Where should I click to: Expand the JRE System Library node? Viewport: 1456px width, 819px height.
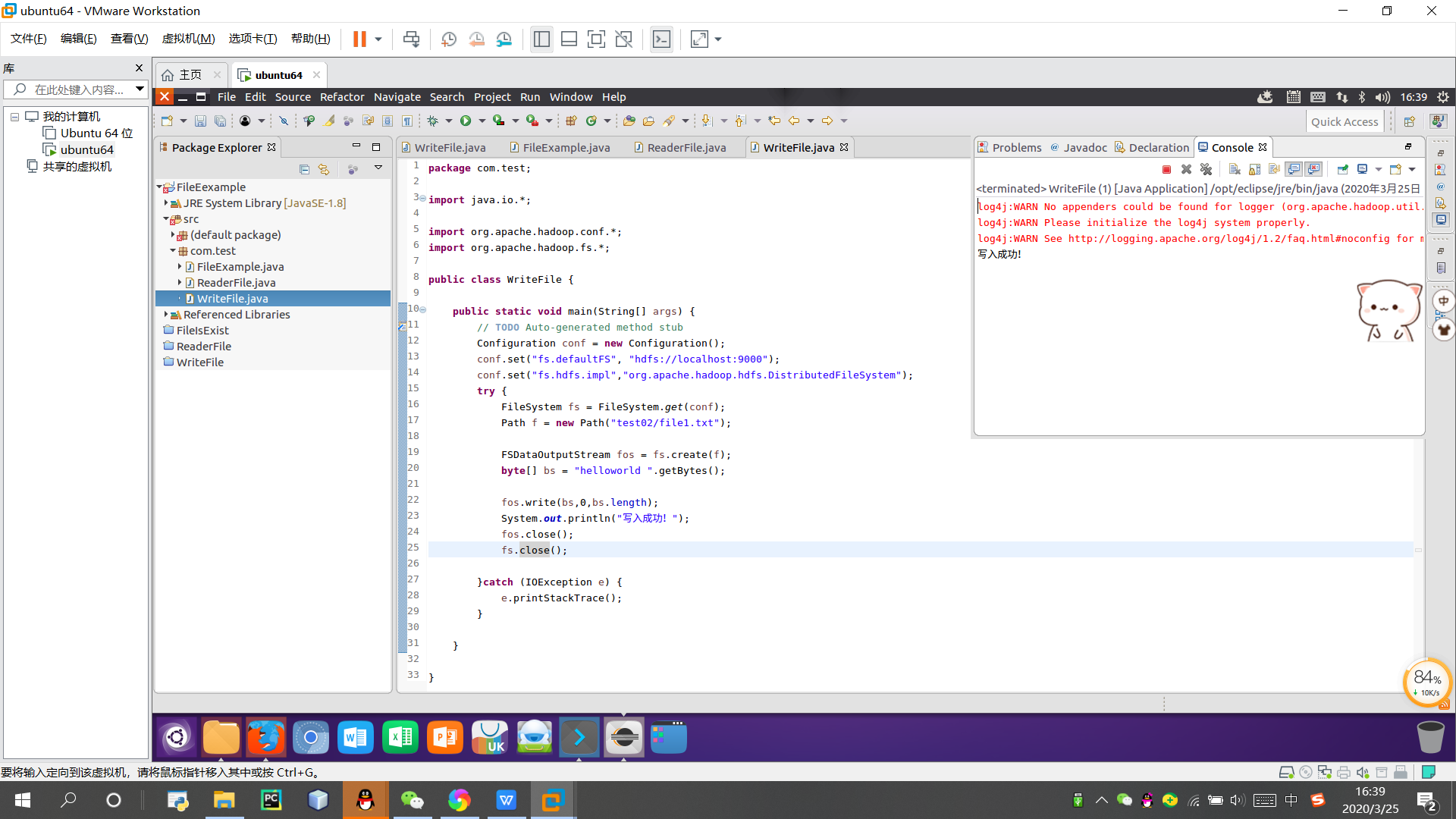[166, 203]
